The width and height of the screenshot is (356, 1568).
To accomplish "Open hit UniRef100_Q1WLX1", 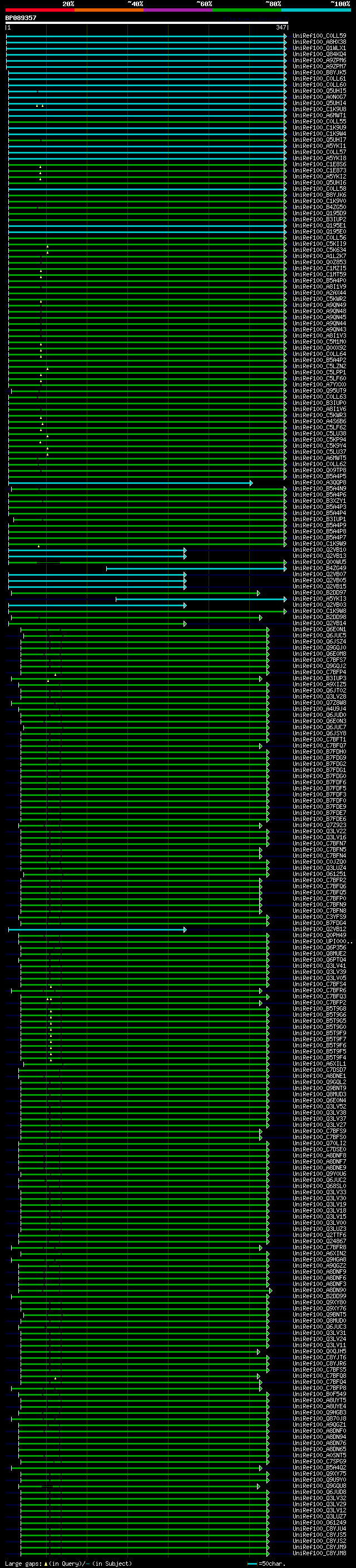I will pyautogui.click(x=319, y=48).
